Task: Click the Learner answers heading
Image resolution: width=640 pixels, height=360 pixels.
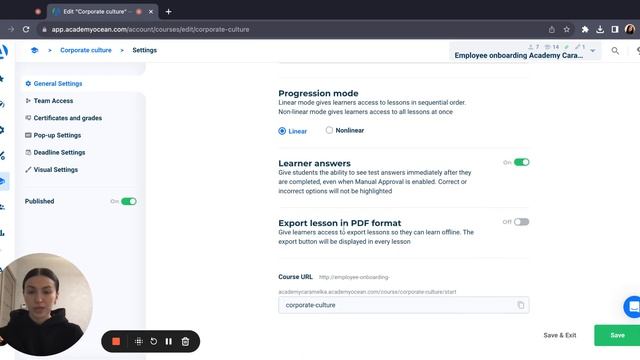Action: [314, 163]
